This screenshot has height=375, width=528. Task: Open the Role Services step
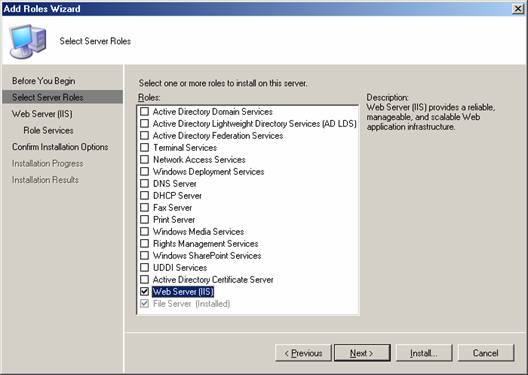coord(48,130)
